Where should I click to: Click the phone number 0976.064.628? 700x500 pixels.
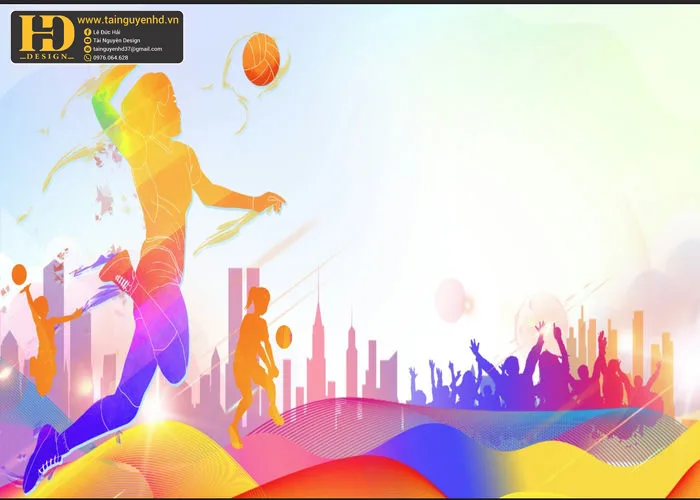[x=110, y=58]
